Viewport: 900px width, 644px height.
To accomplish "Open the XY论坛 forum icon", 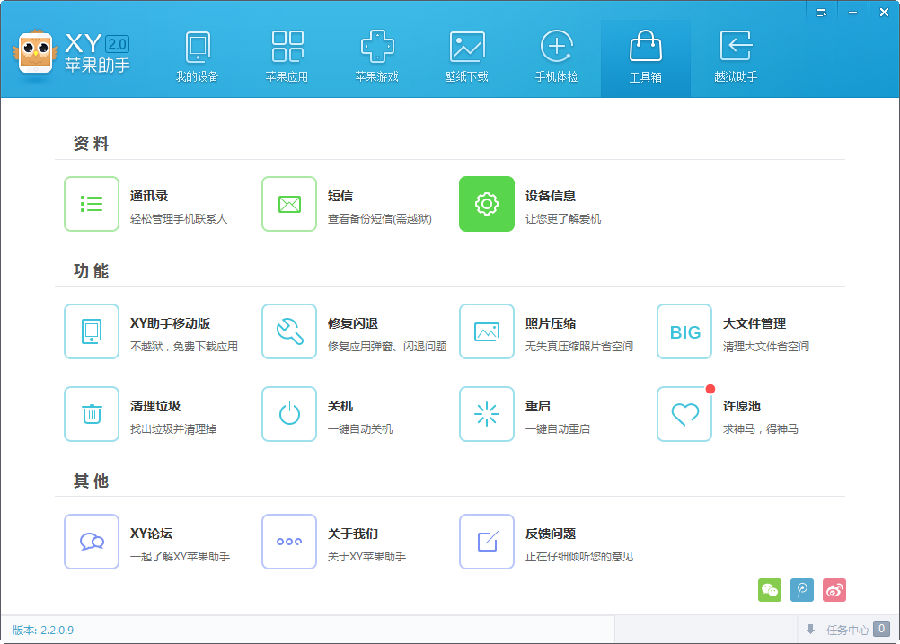I will click(x=92, y=542).
